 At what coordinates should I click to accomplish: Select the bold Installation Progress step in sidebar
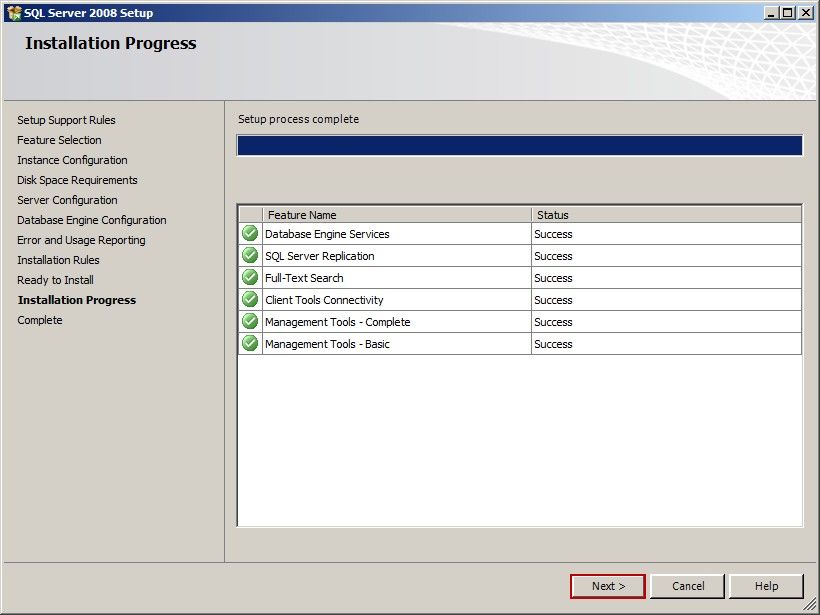[77, 300]
